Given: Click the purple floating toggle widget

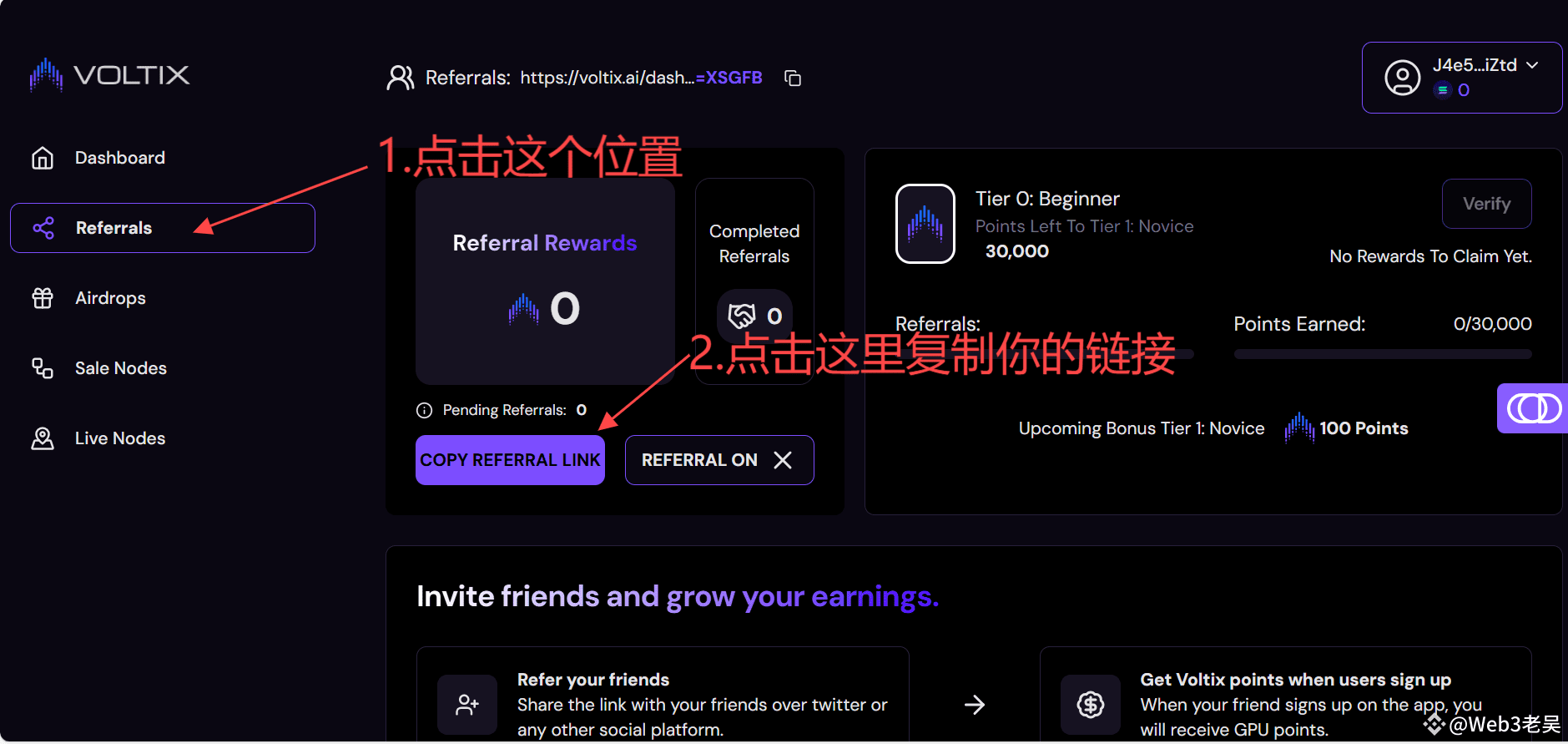Looking at the screenshot, I should click(x=1534, y=408).
